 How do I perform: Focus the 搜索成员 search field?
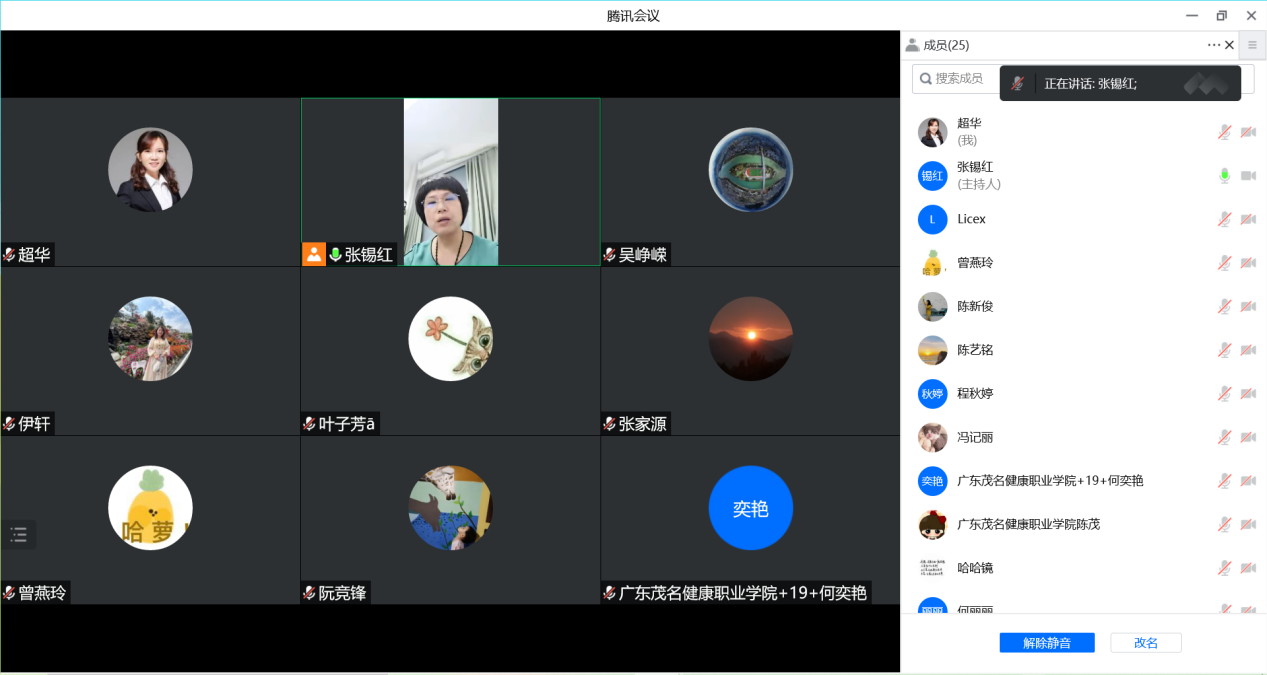pyautogui.click(x=1083, y=78)
